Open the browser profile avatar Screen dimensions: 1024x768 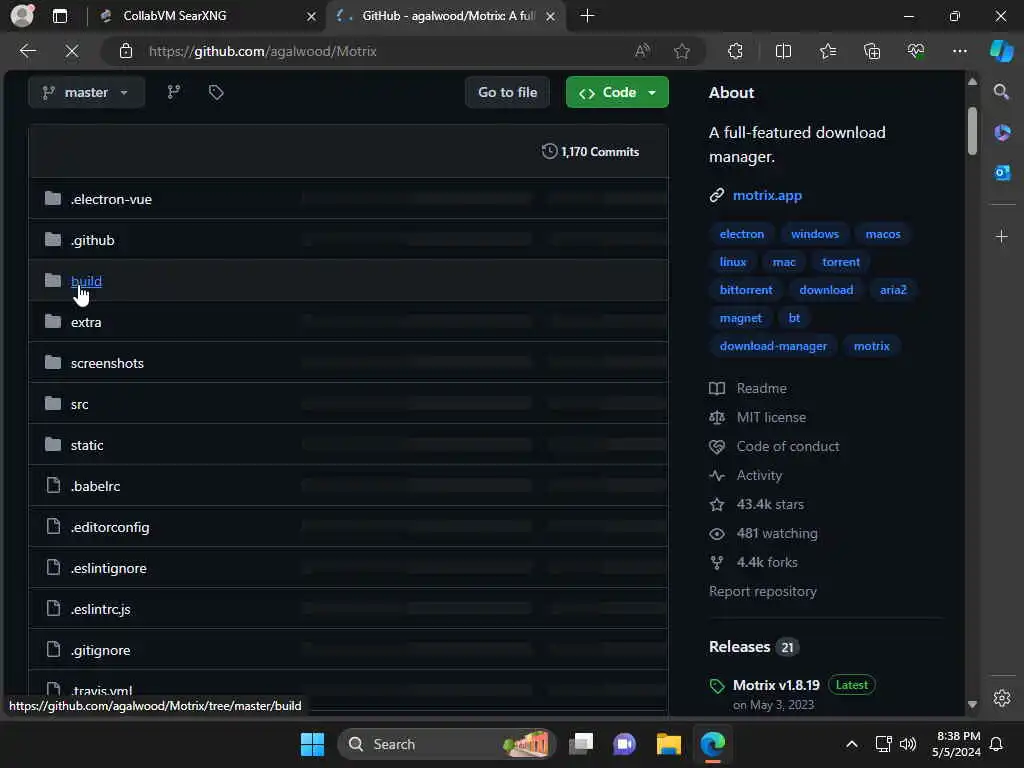[x=23, y=16]
